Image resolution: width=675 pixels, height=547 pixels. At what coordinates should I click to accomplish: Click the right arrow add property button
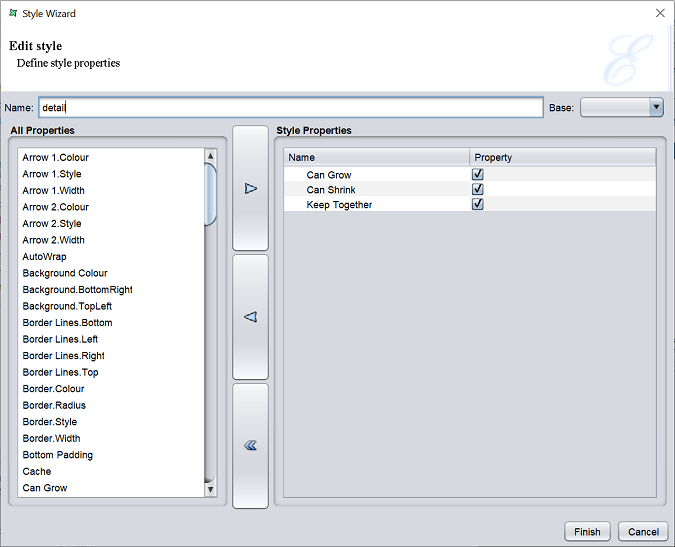point(250,188)
